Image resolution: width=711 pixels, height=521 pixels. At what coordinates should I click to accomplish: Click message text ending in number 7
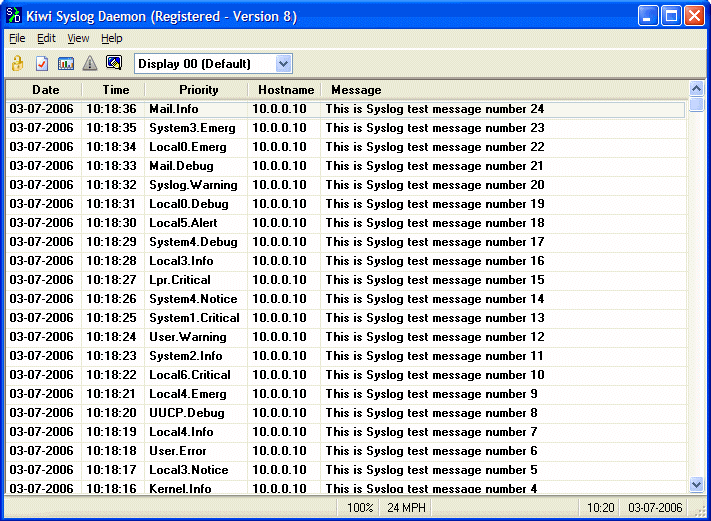click(431, 432)
